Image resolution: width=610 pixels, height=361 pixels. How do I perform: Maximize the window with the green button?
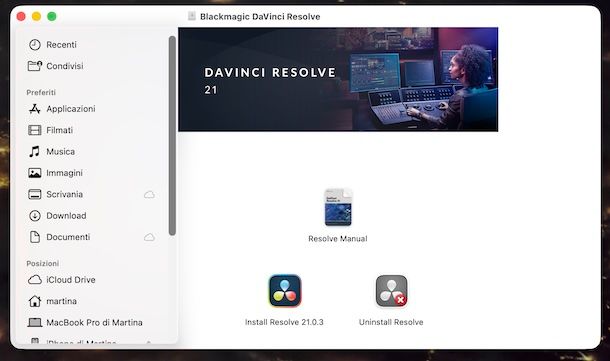(51, 16)
